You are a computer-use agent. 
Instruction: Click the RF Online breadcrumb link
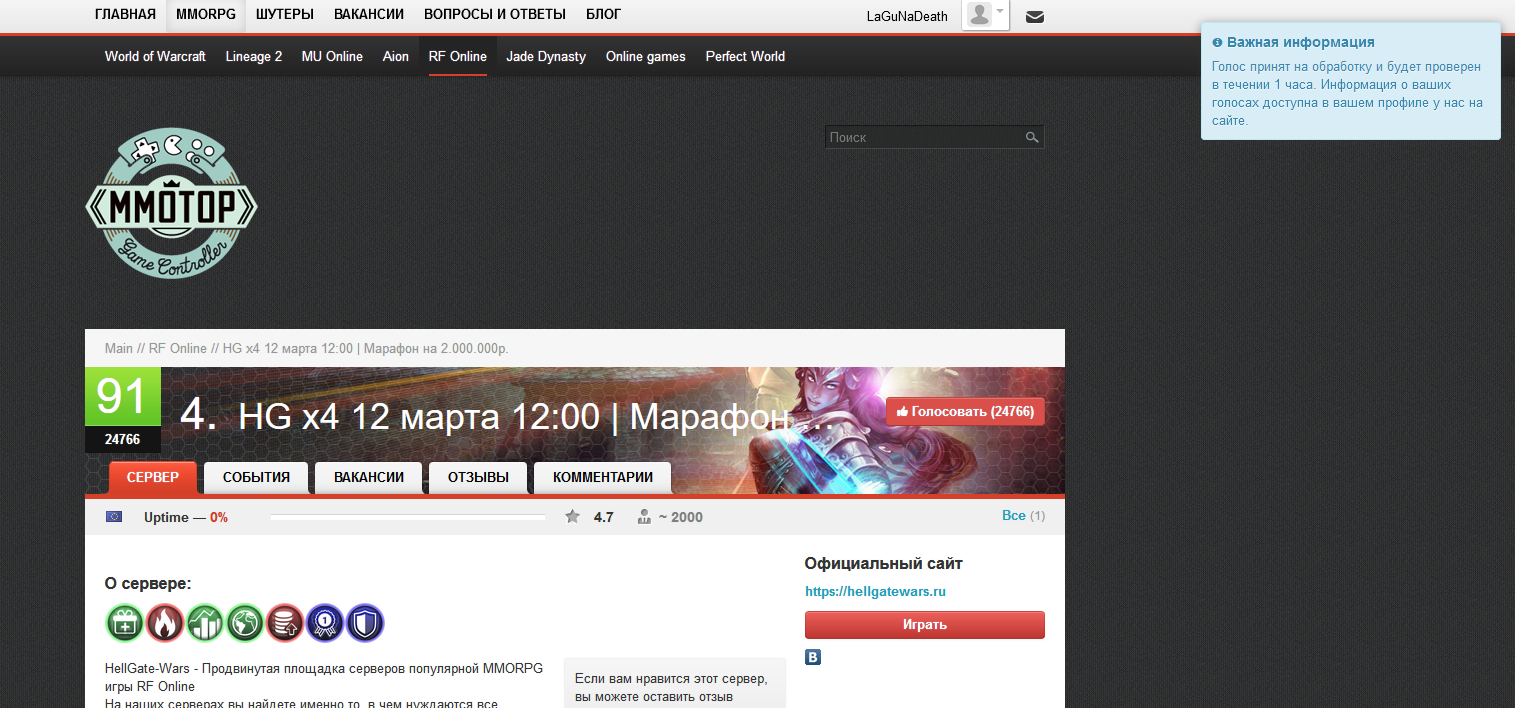point(178,348)
